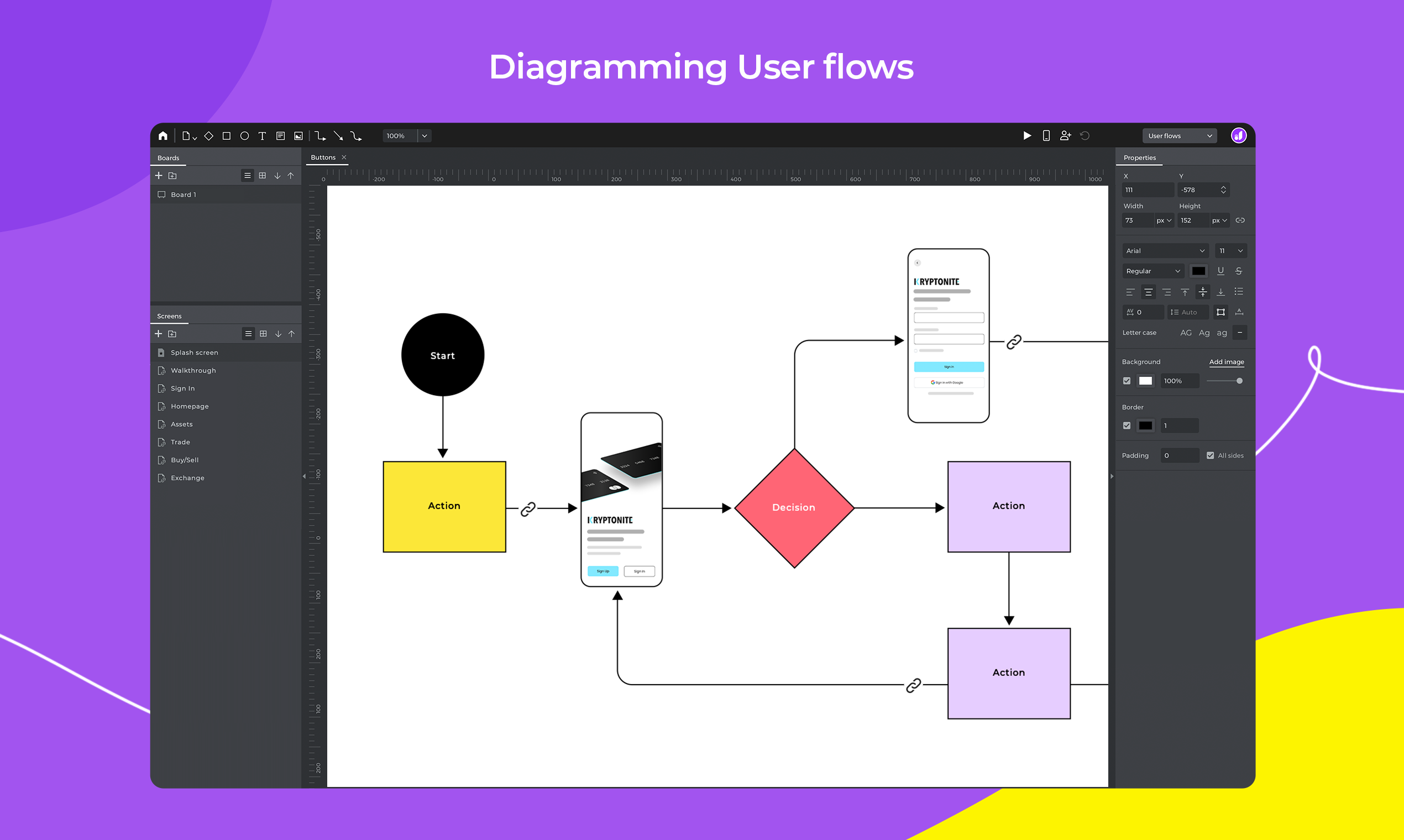This screenshot has height=840, width=1404.
Task: Click the Play/preview button in toolbar
Action: pos(1028,135)
